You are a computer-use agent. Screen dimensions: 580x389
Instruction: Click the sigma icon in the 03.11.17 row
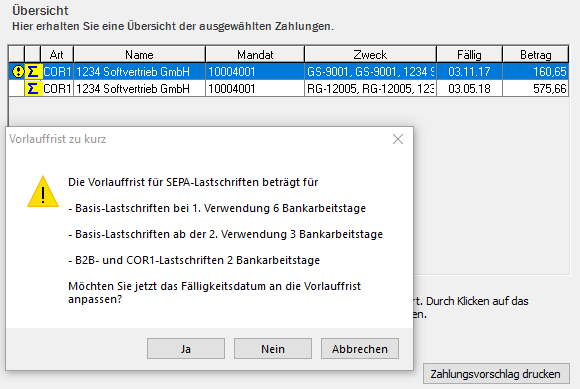[x=33, y=71]
